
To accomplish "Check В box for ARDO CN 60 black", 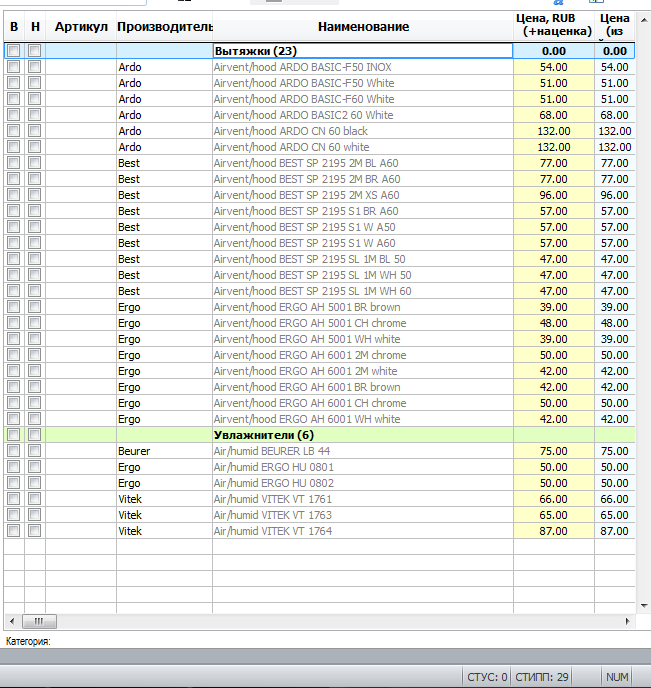I will pos(14,131).
